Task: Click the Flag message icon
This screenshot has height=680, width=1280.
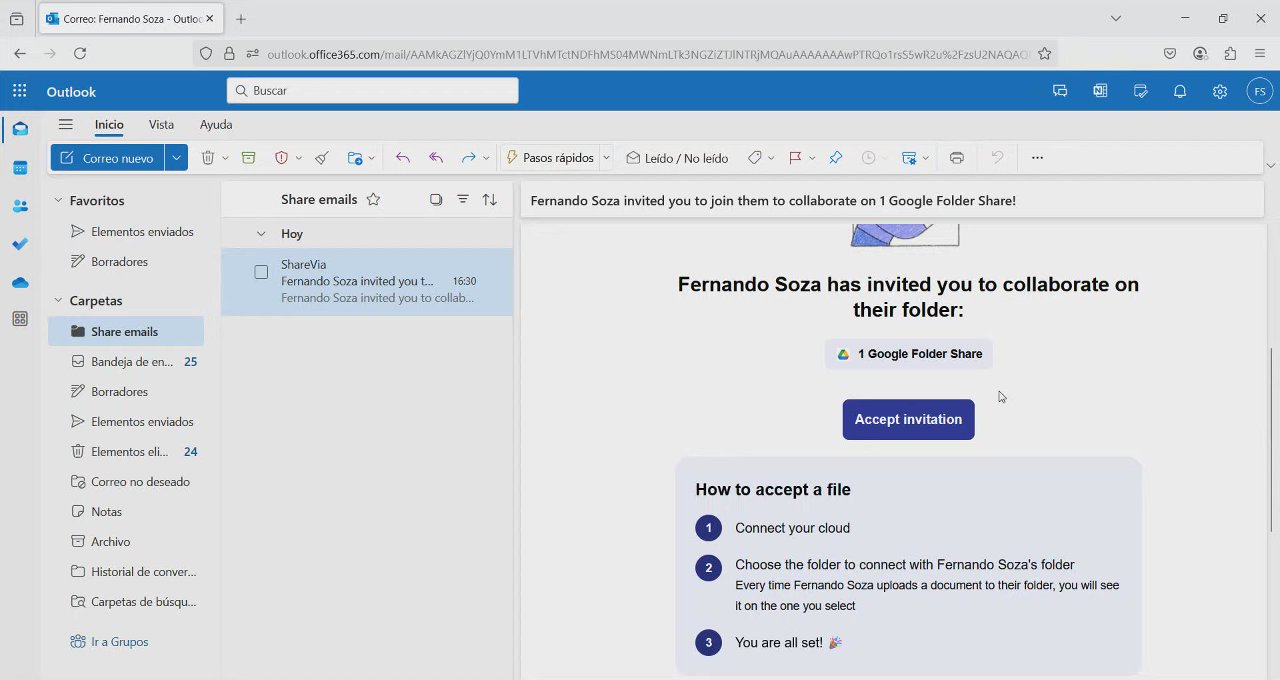Action: (795, 158)
